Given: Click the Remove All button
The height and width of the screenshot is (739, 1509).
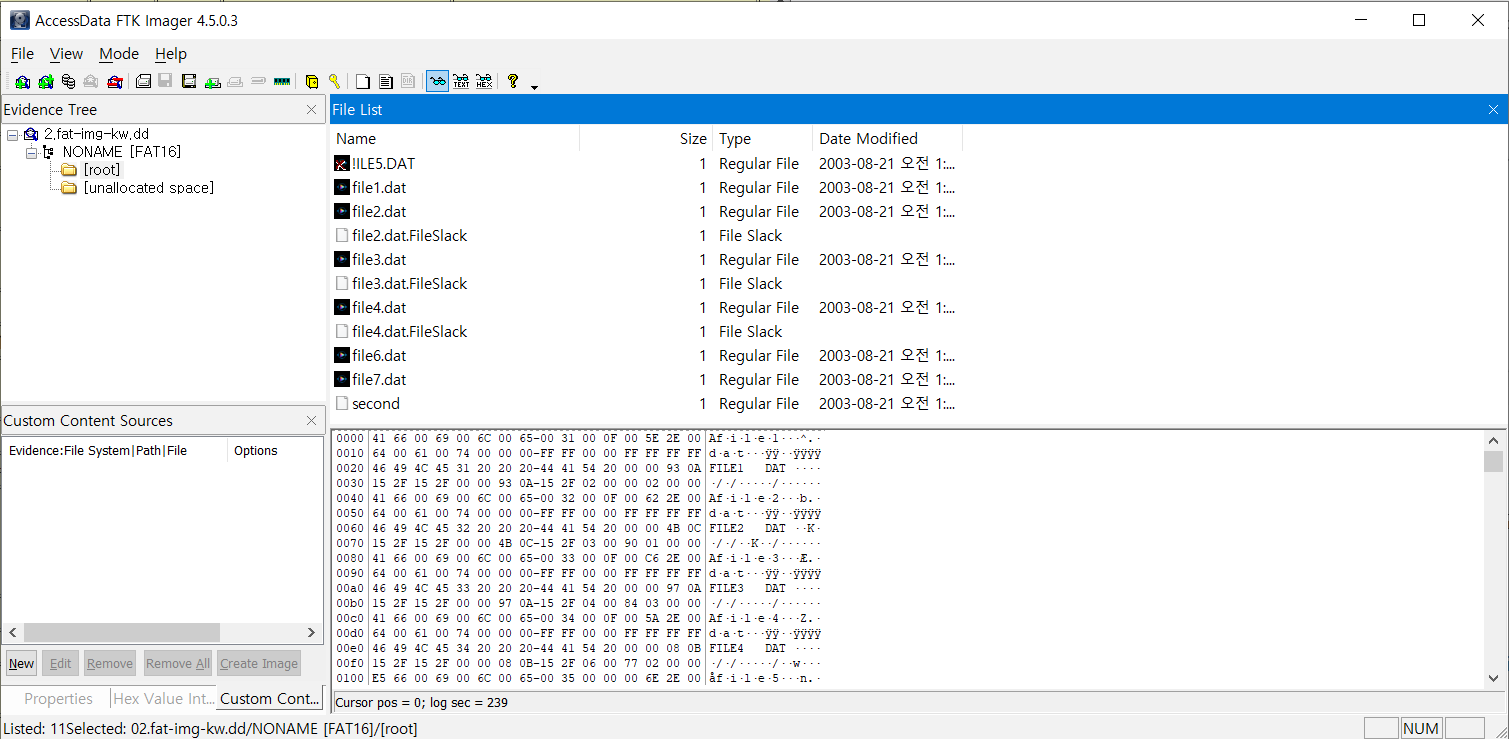Looking at the screenshot, I should click(177, 663).
